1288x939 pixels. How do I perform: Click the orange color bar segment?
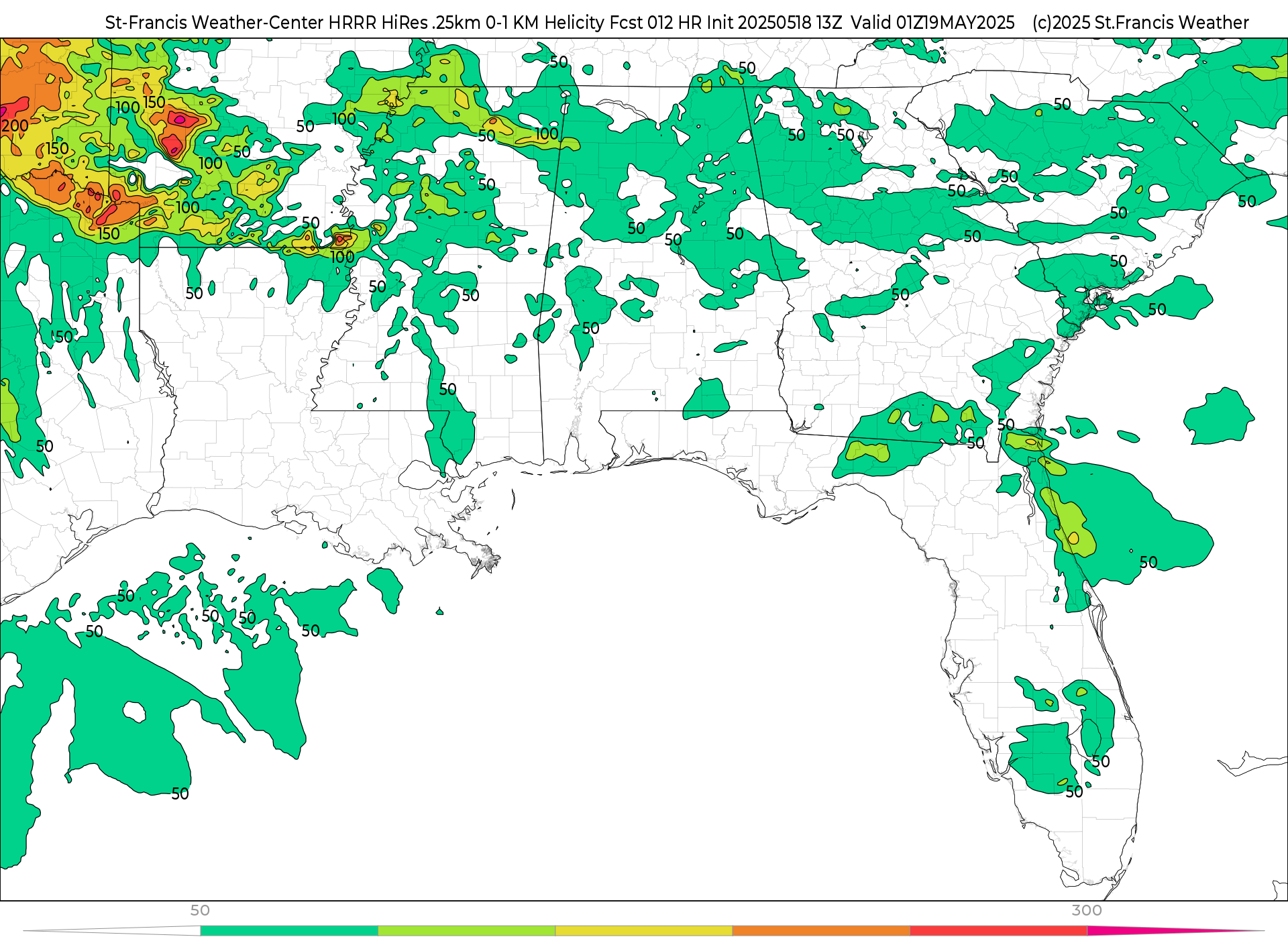pos(821,930)
